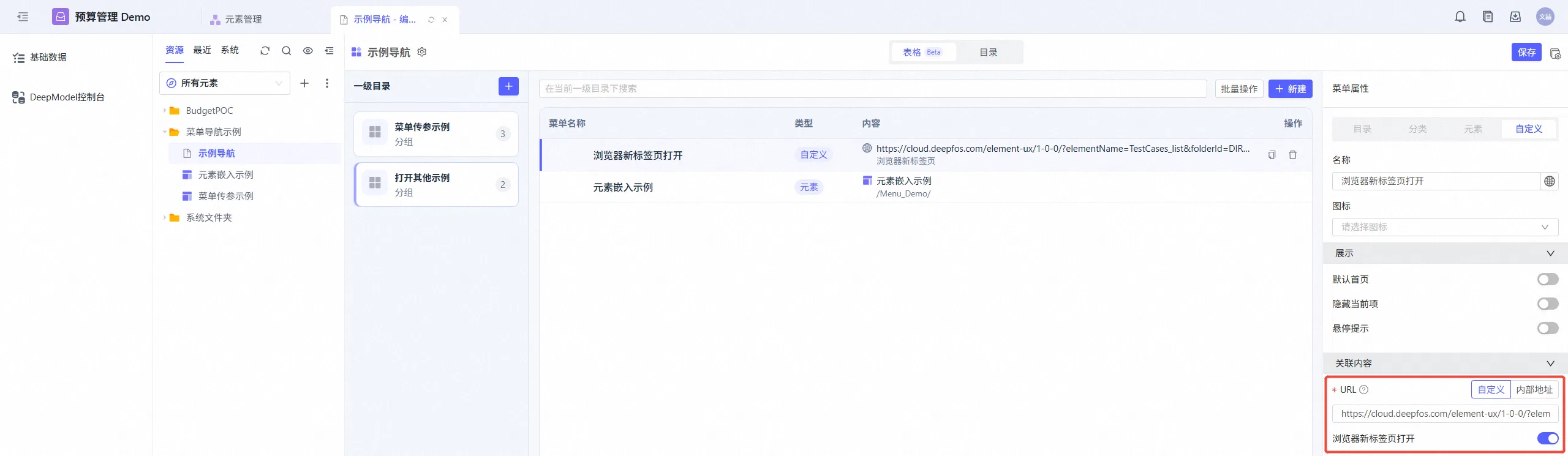Select the 元素 menu type tab

click(x=1473, y=129)
